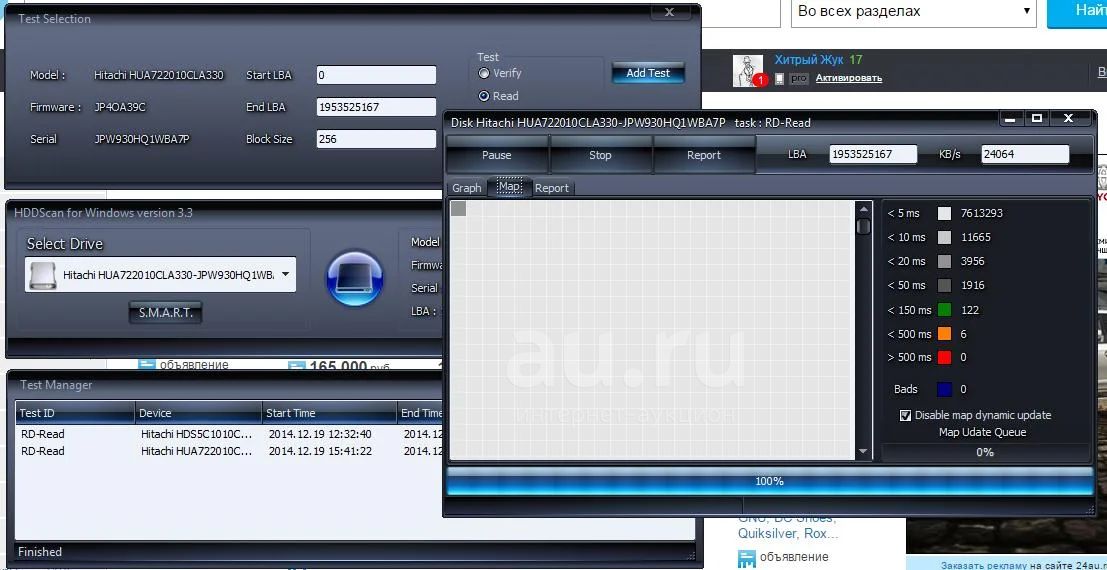This screenshot has height=570, width=1107.
Task: Click the < 150 ms count 122
Action: tap(970, 310)
